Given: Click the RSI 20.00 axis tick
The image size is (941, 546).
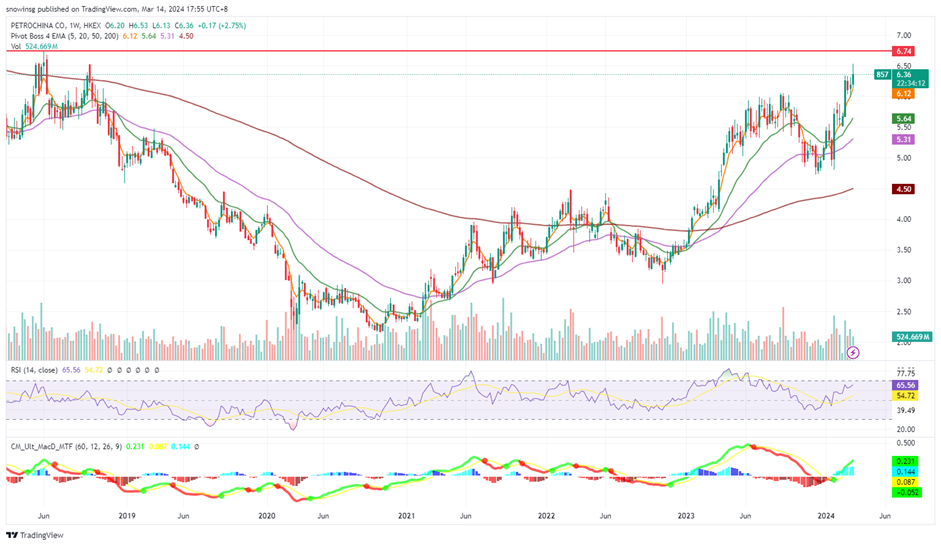Looking at the screenshot, I should (x=906, y=430).
